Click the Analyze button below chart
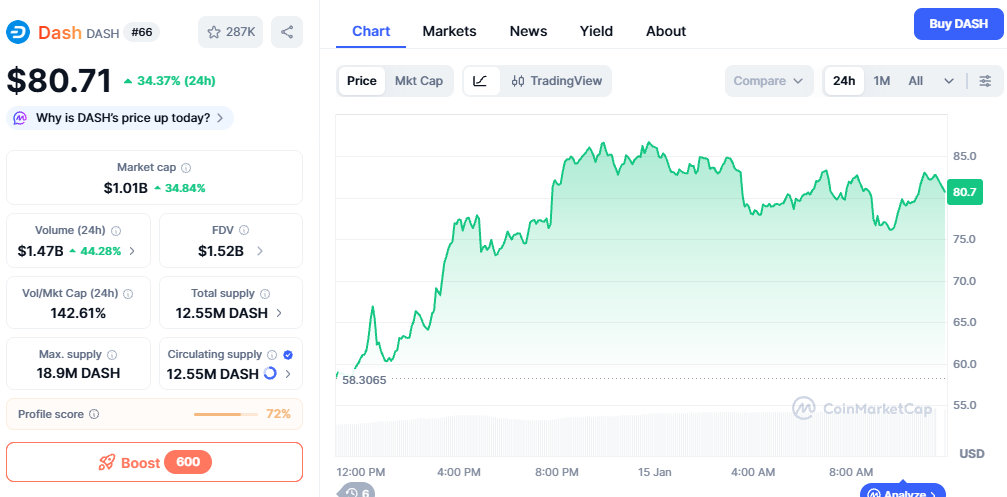Screen dimensions: 1007x497 pyautogui.click(x=903, y=491)
